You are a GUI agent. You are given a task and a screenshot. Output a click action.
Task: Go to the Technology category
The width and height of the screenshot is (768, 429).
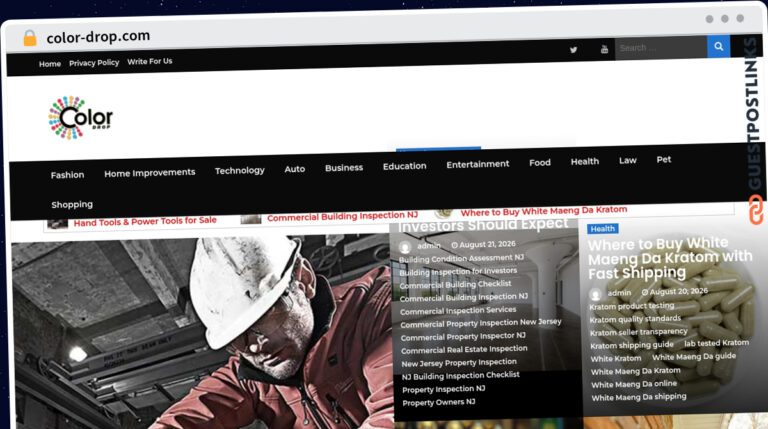click(240, 170)
